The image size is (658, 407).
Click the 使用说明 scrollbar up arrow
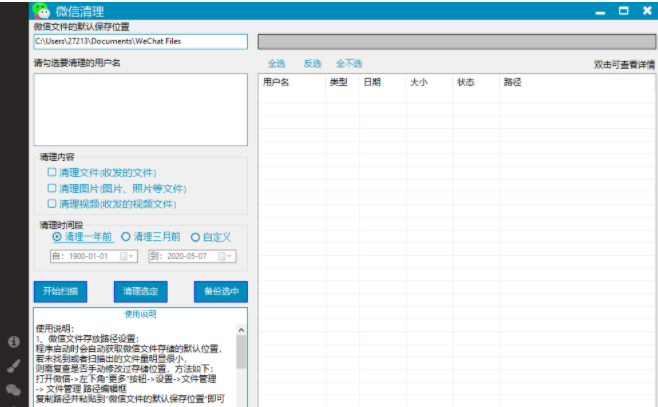[x=241, y=330]
